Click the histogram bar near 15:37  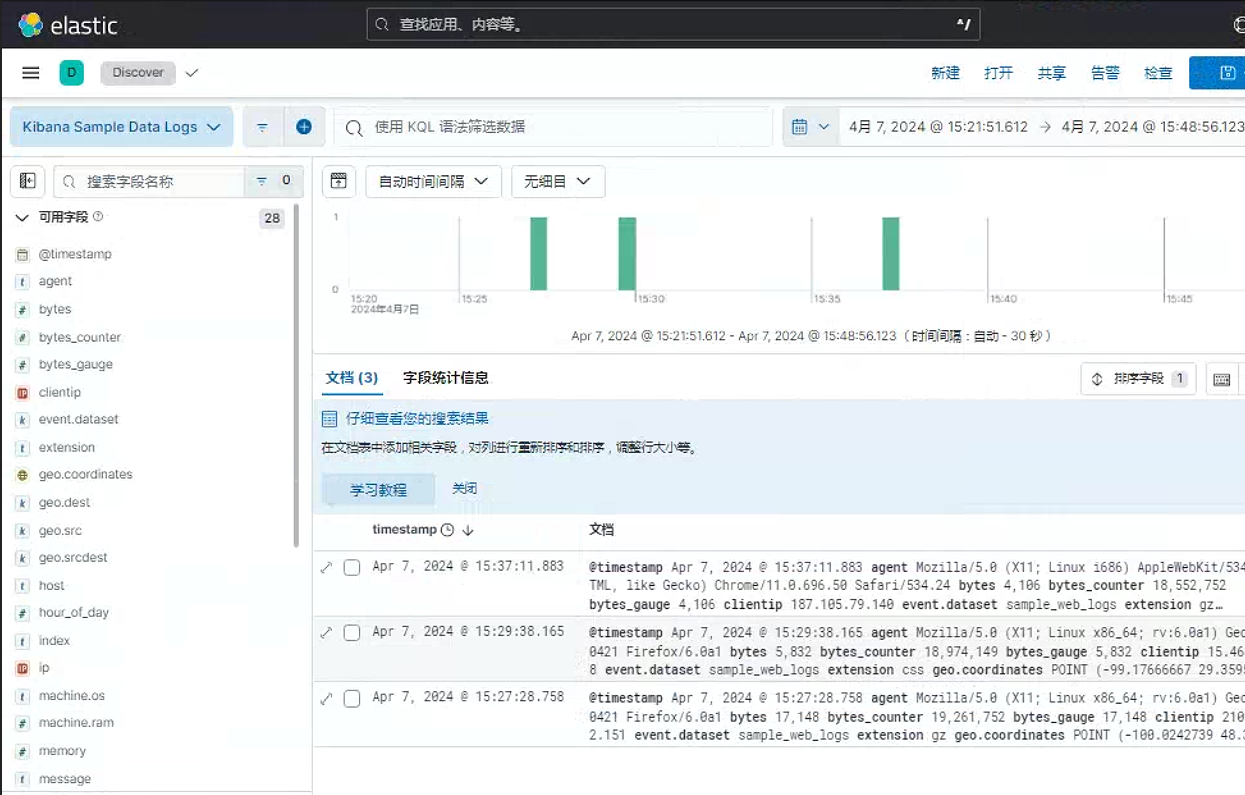(891, 254)
